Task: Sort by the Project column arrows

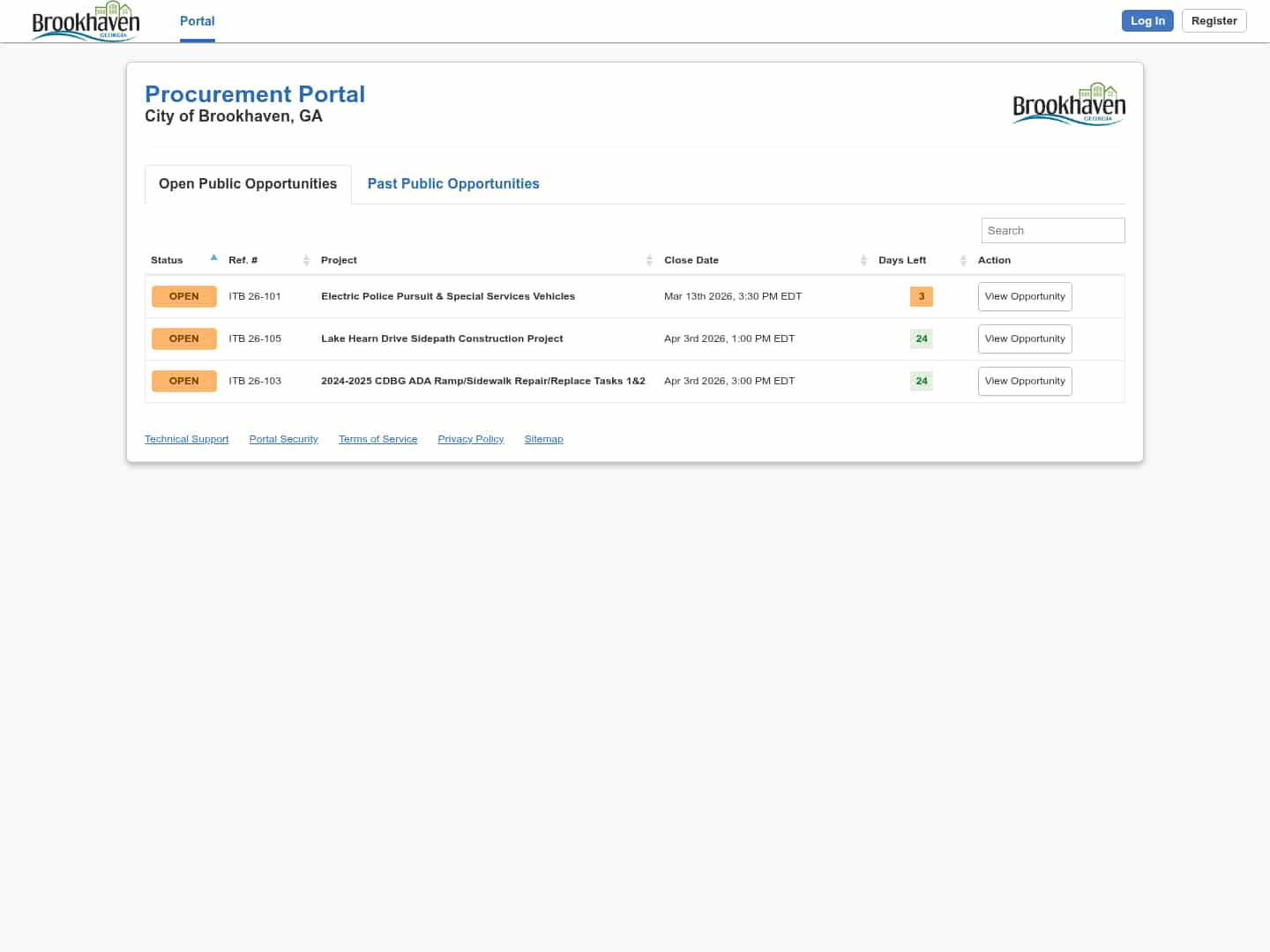Action: tap(649, 260)
